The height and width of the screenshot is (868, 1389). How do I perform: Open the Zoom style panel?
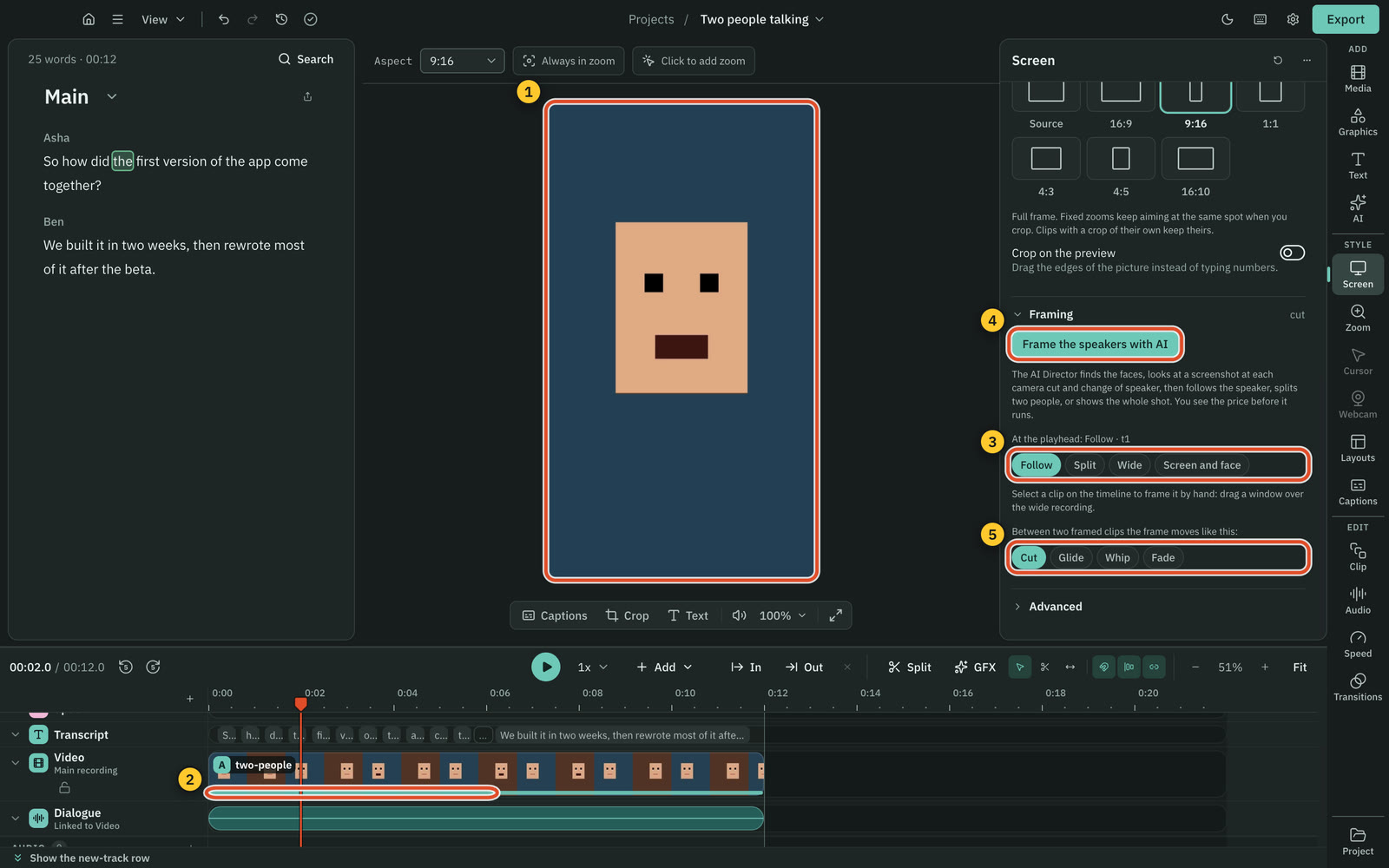(1358, 318)
